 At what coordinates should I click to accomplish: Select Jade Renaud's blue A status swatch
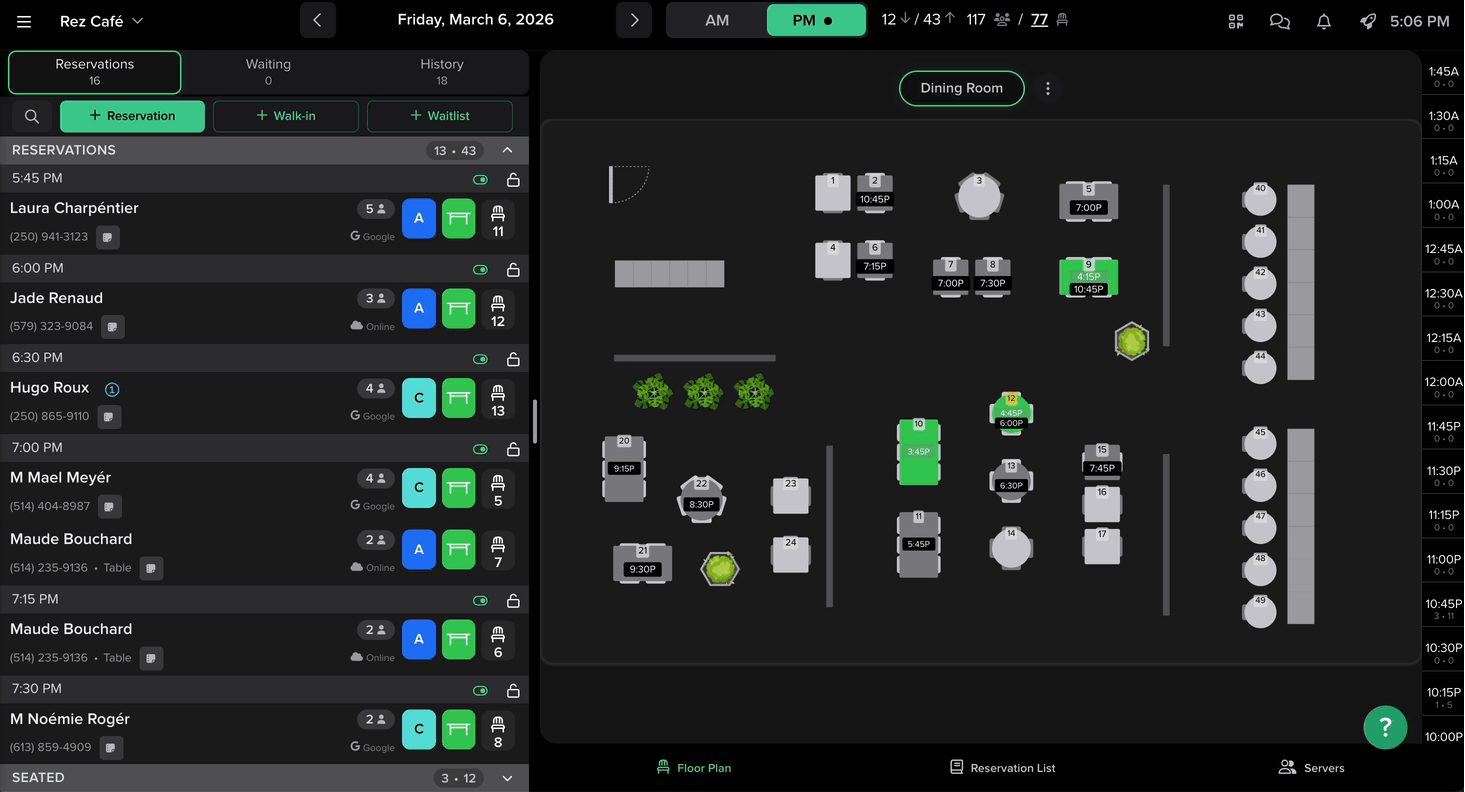(418, 308)
